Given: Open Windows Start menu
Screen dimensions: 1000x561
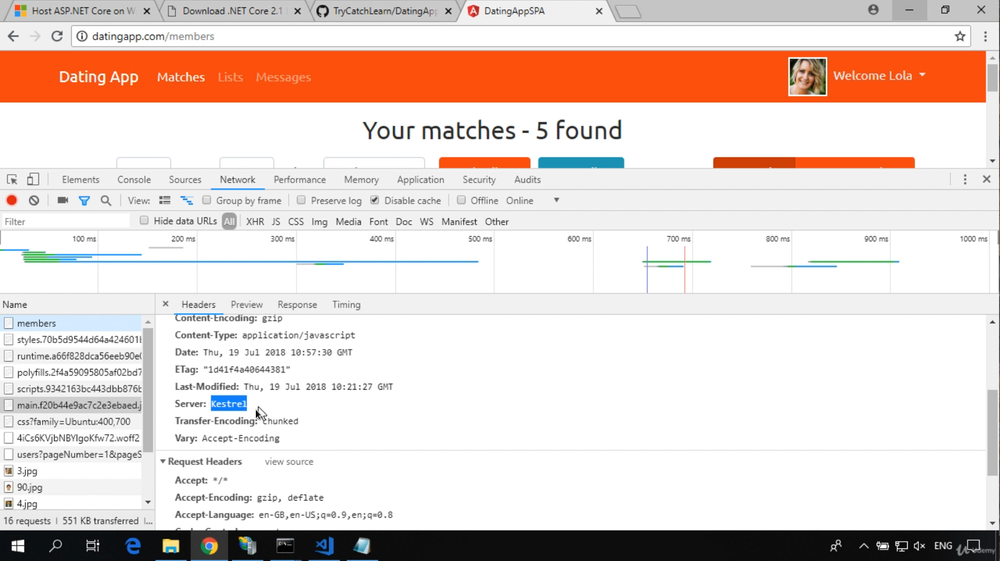Looking at the screenshot, I should (x=18, y=546).
